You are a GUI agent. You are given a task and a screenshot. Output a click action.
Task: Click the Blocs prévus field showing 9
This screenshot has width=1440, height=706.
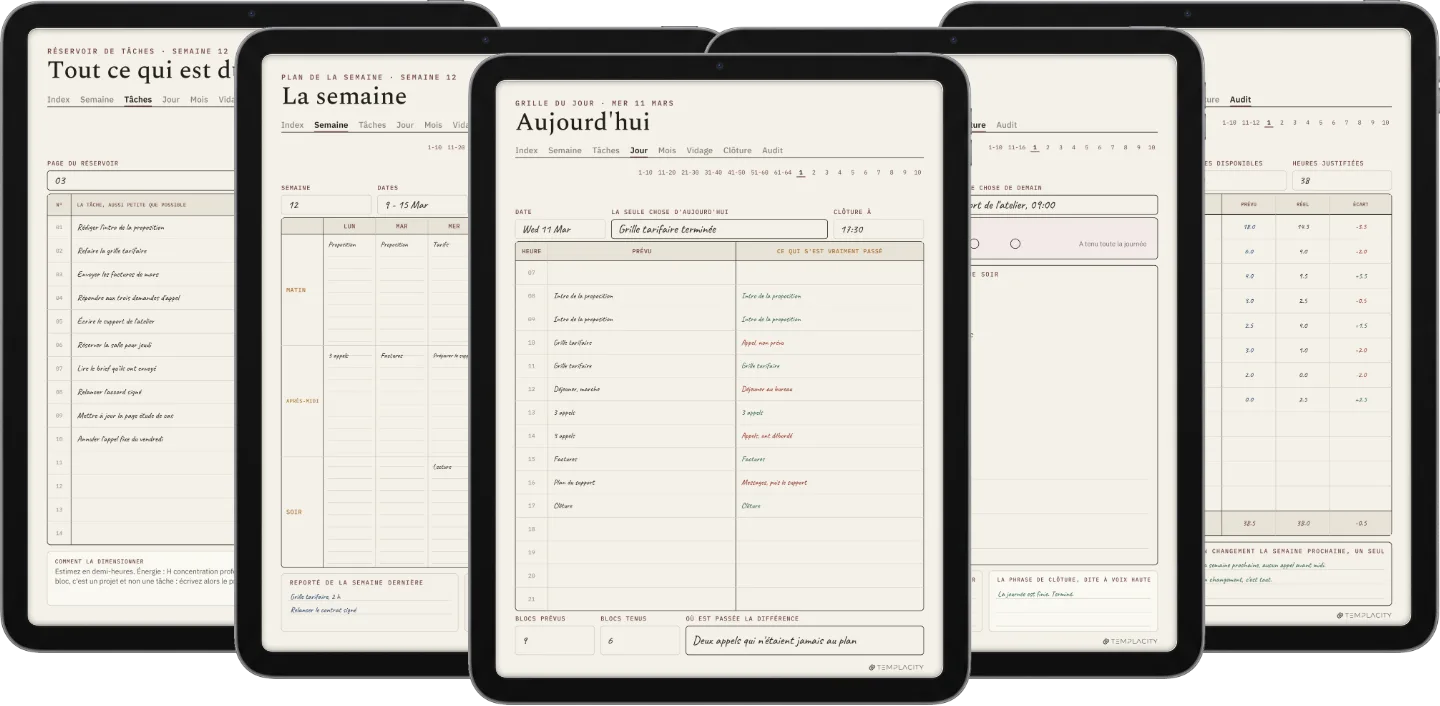click(x=555, y=640)
